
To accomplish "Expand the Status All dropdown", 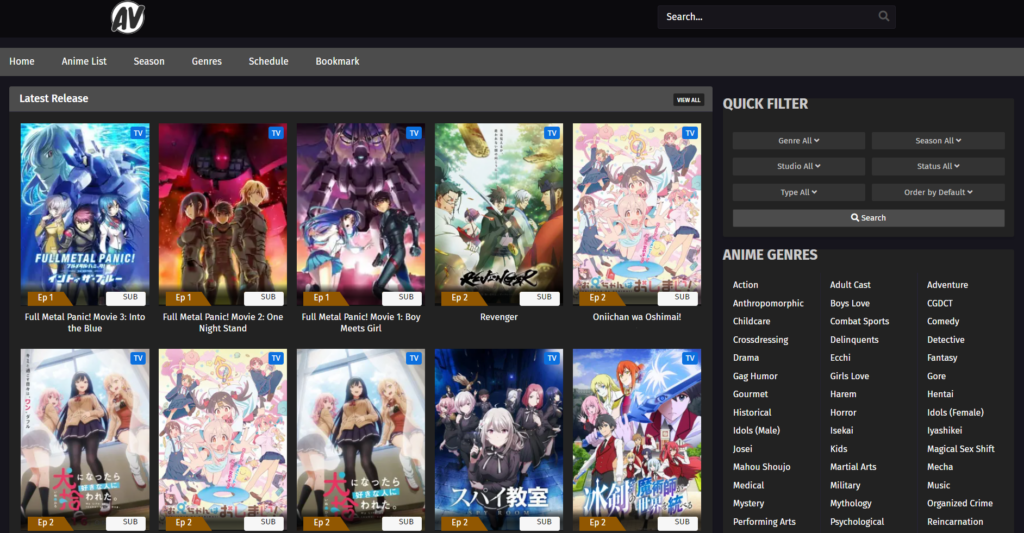I will pyautogui.click(x=938, y=166).
